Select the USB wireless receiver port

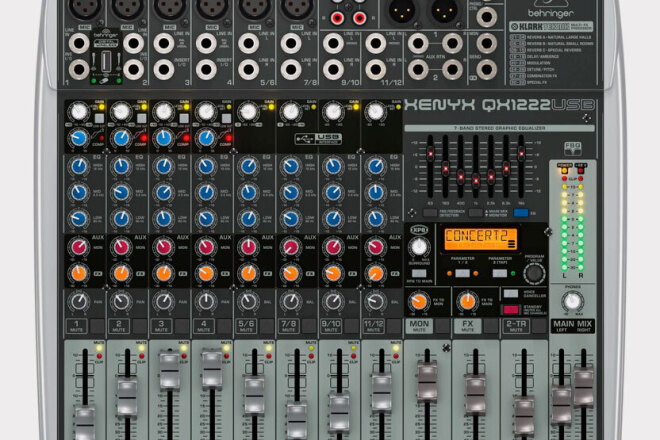point(106,61)
